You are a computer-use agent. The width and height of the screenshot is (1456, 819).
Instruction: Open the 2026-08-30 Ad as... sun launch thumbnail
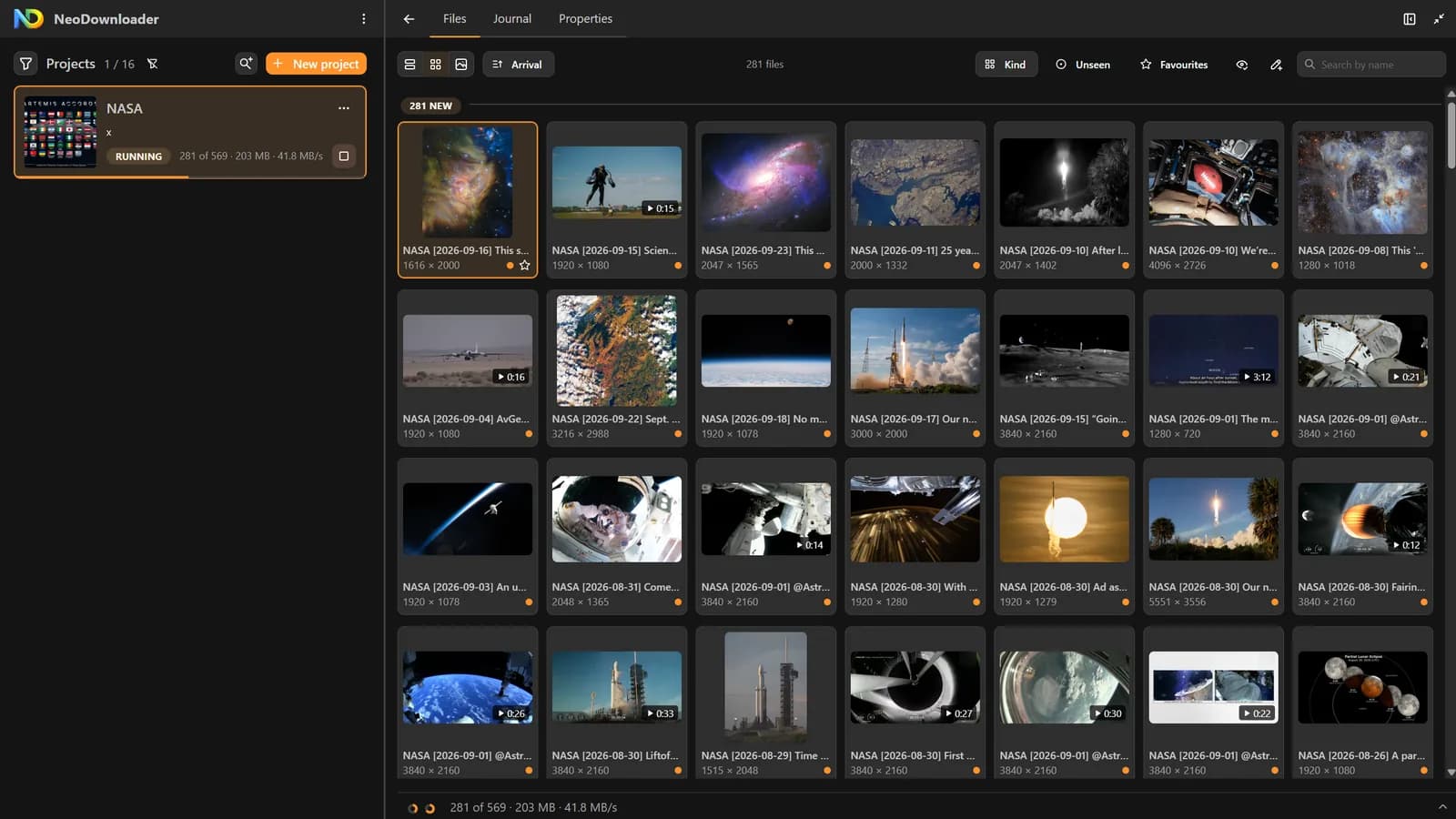point(1065,520)
